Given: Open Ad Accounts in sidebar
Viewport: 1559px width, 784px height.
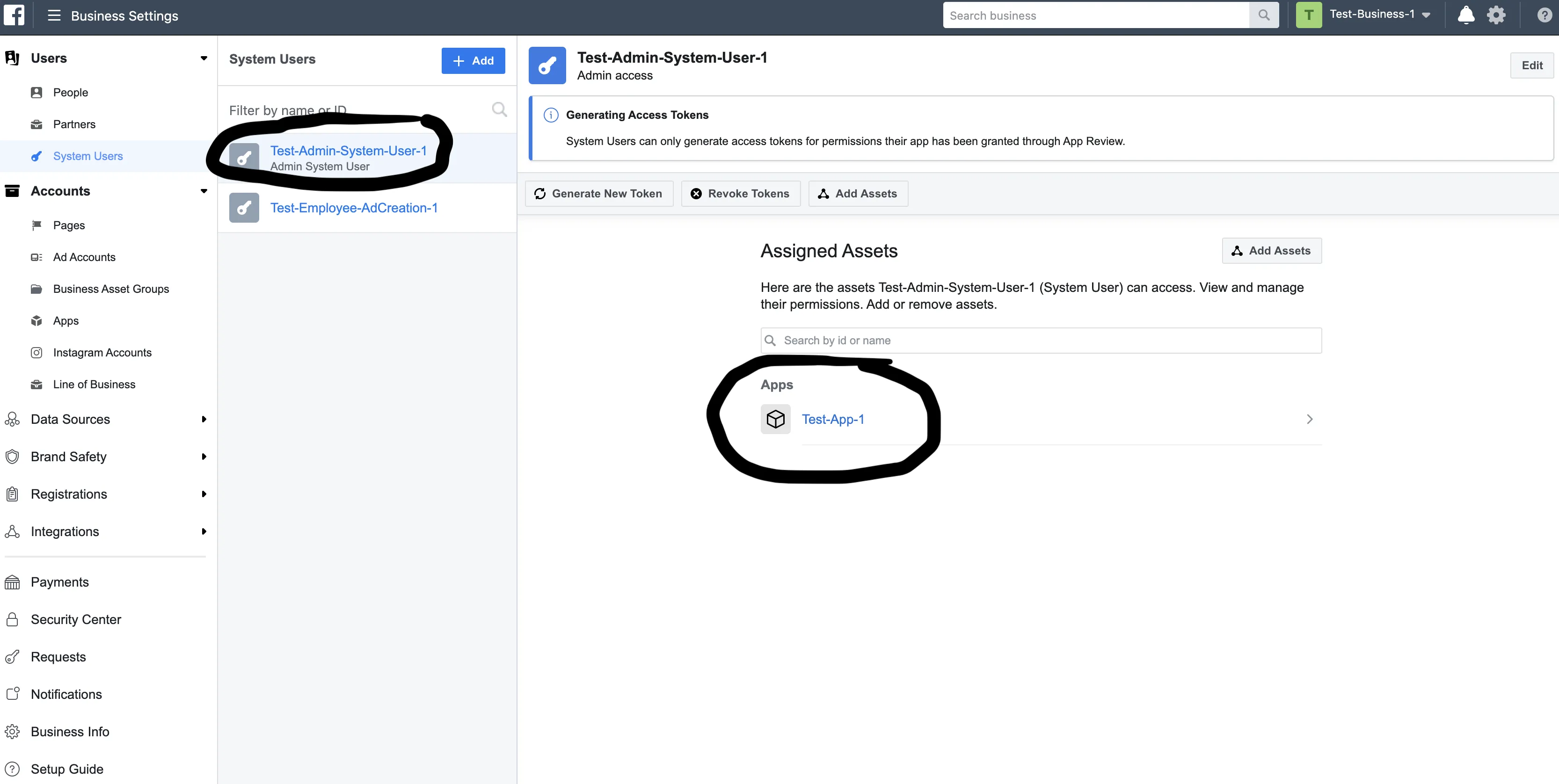Looking at the screenshot, I should click(x=84, y=257).
